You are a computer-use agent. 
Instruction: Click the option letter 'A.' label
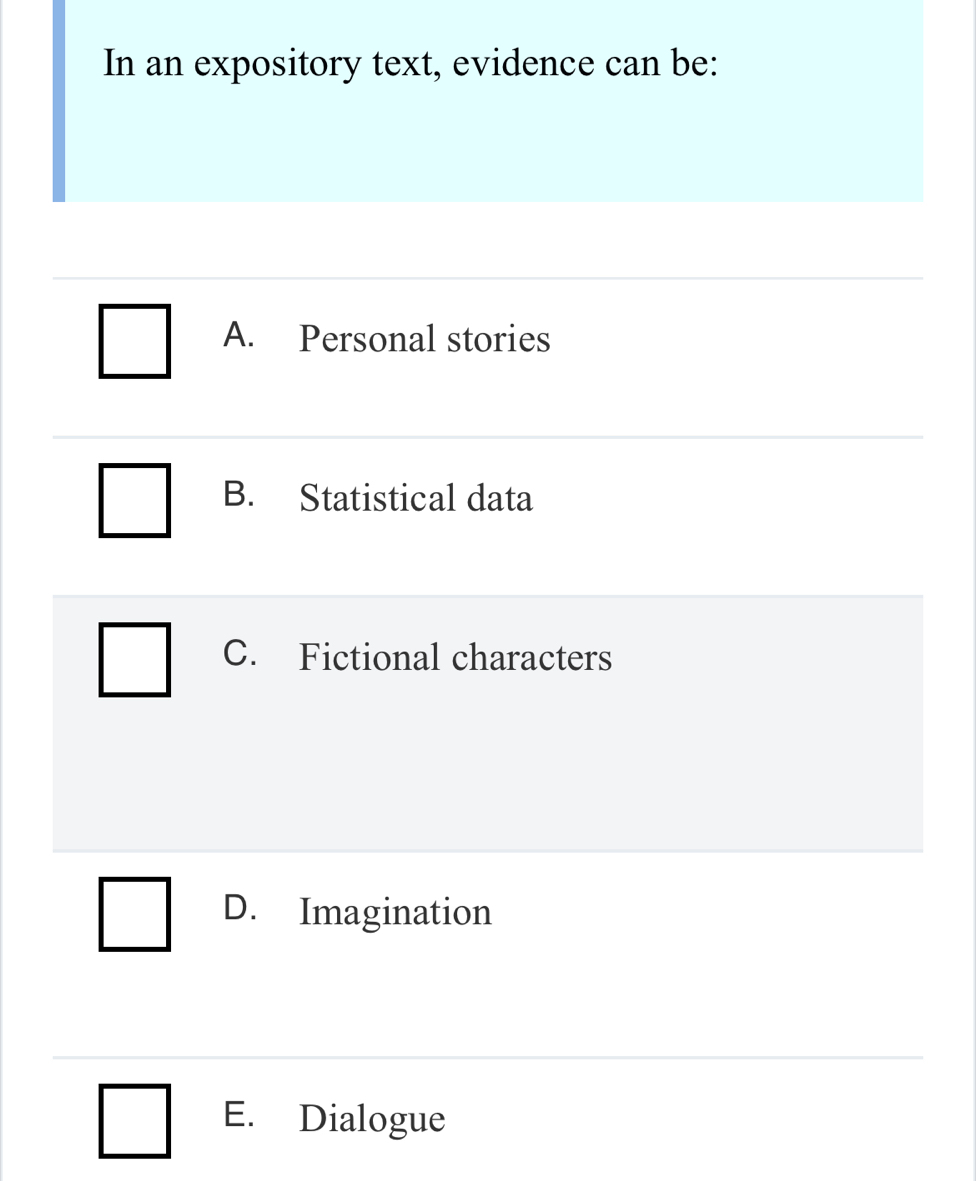pyautogui.click(x=239, y=336)
